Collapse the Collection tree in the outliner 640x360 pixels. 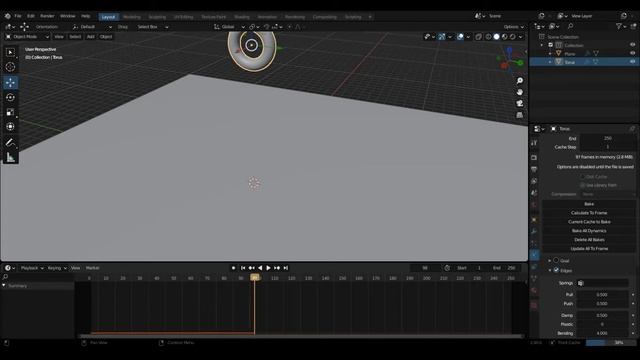coord(542,45)
